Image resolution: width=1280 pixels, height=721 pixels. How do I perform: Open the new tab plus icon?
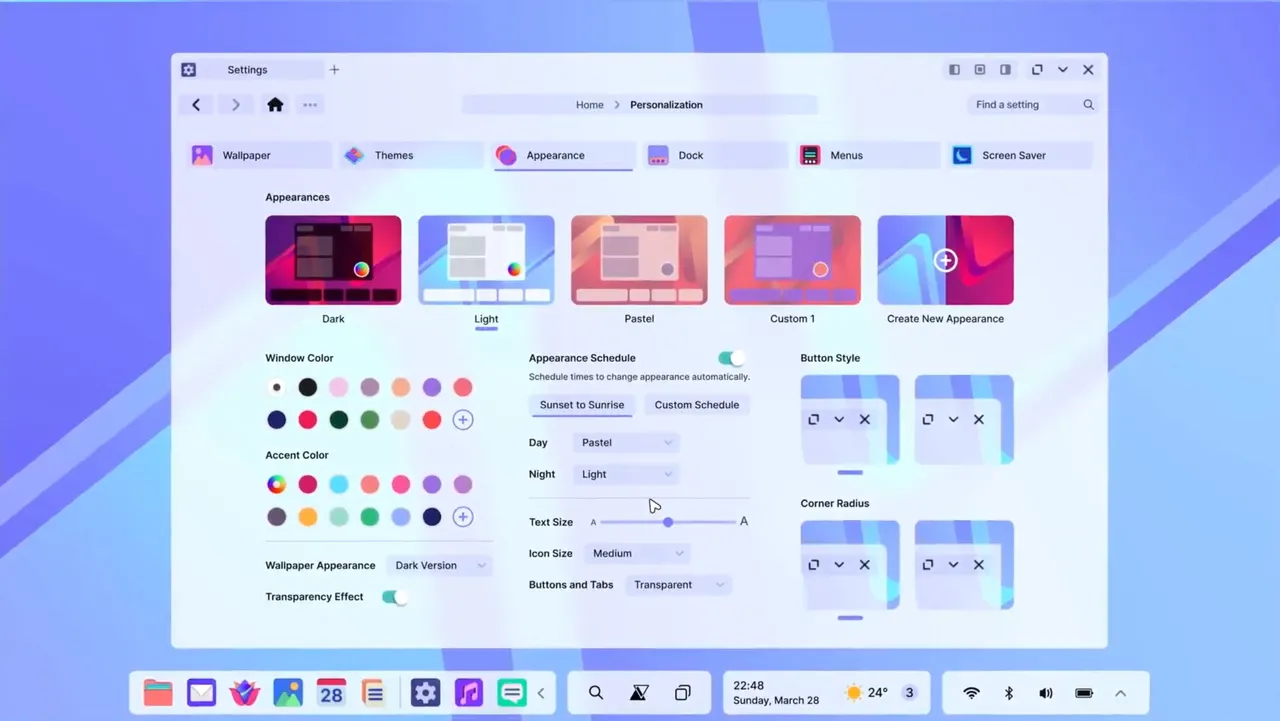pos(335,70)
